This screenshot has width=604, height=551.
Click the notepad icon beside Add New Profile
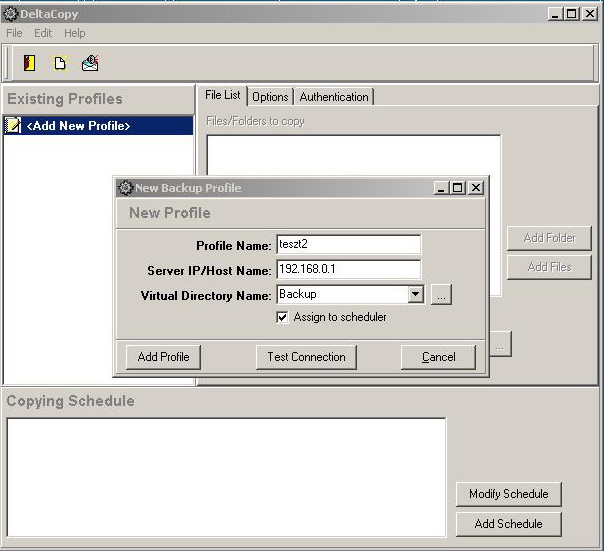[x=13, y=126]
